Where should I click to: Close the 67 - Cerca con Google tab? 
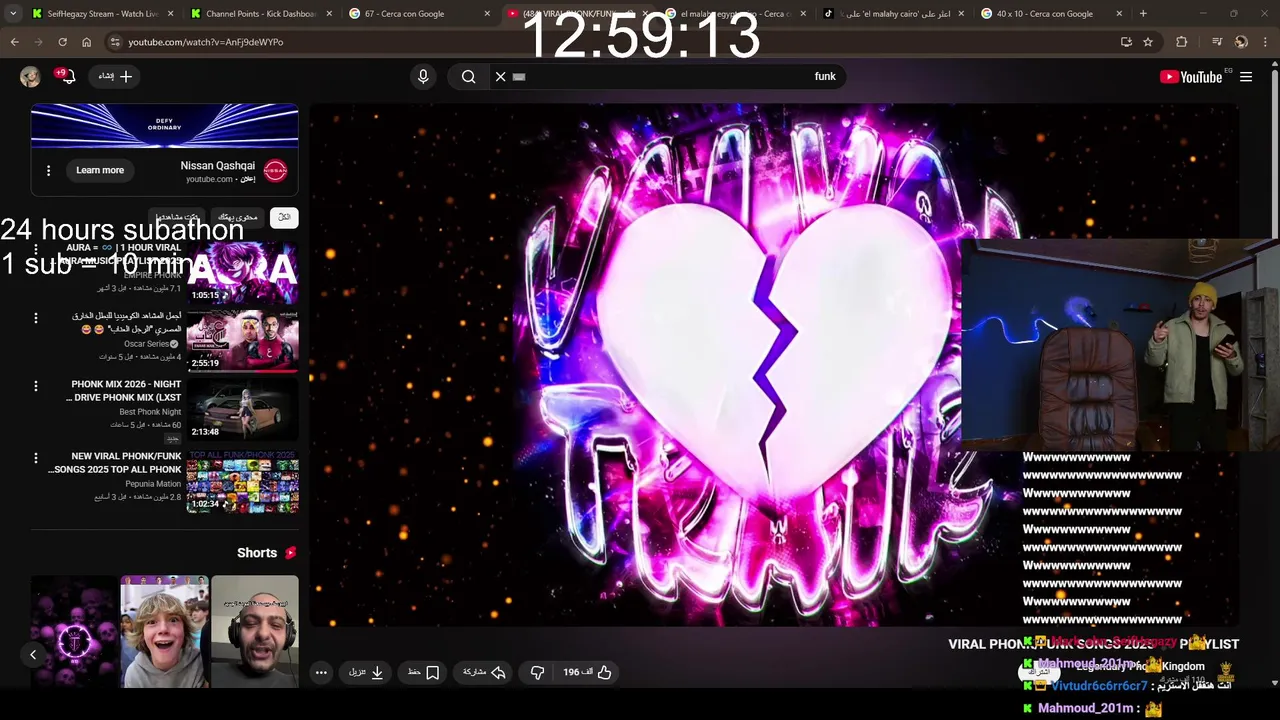pyautogui.click(x=487, y=14)
